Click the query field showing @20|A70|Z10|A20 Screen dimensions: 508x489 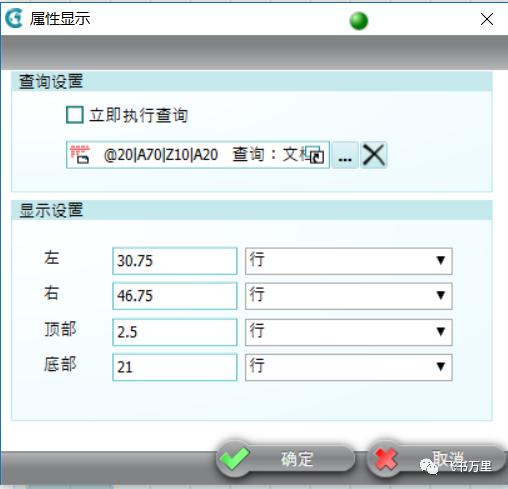[x=198, y=155]
